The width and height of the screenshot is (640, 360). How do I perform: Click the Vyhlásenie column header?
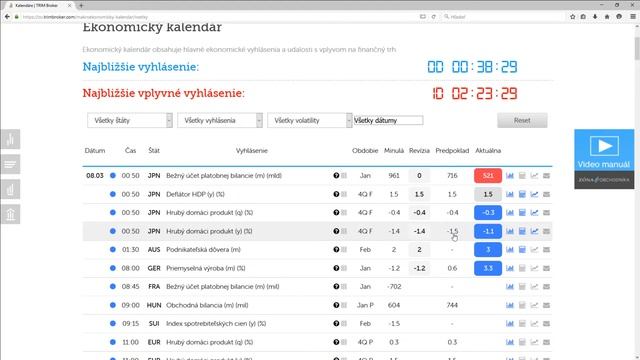pos(252,151)
